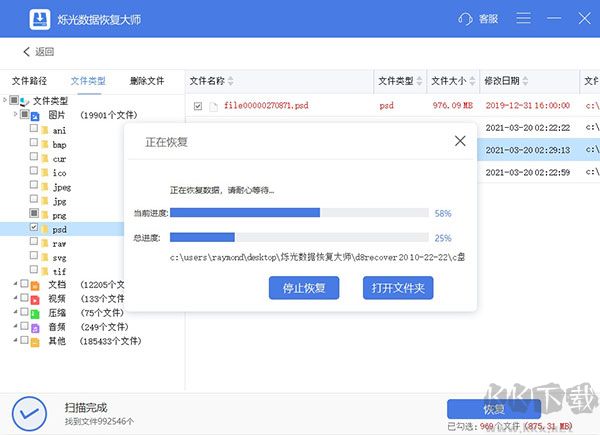
Task: Collapse the 图片 (pictures) tree node
Action: 14,115
